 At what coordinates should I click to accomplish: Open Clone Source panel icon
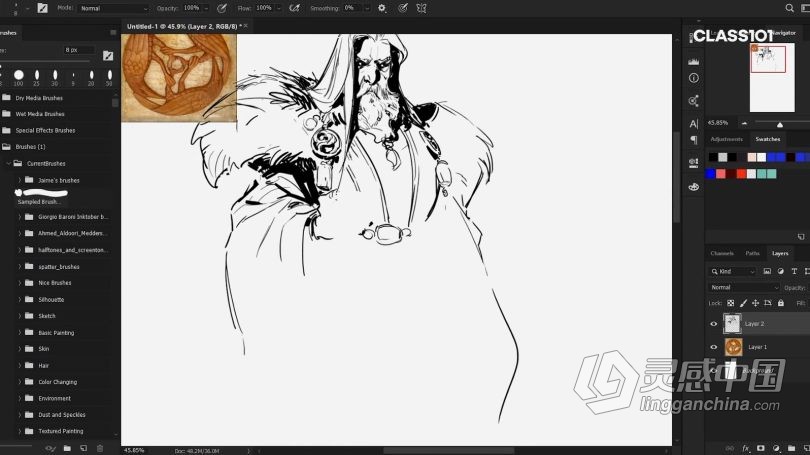[x=694, y=101]
